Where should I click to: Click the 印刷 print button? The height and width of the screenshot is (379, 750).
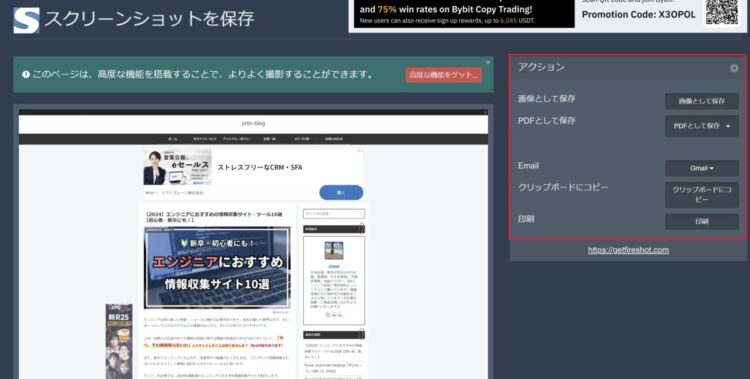click(x=702, y=222)
